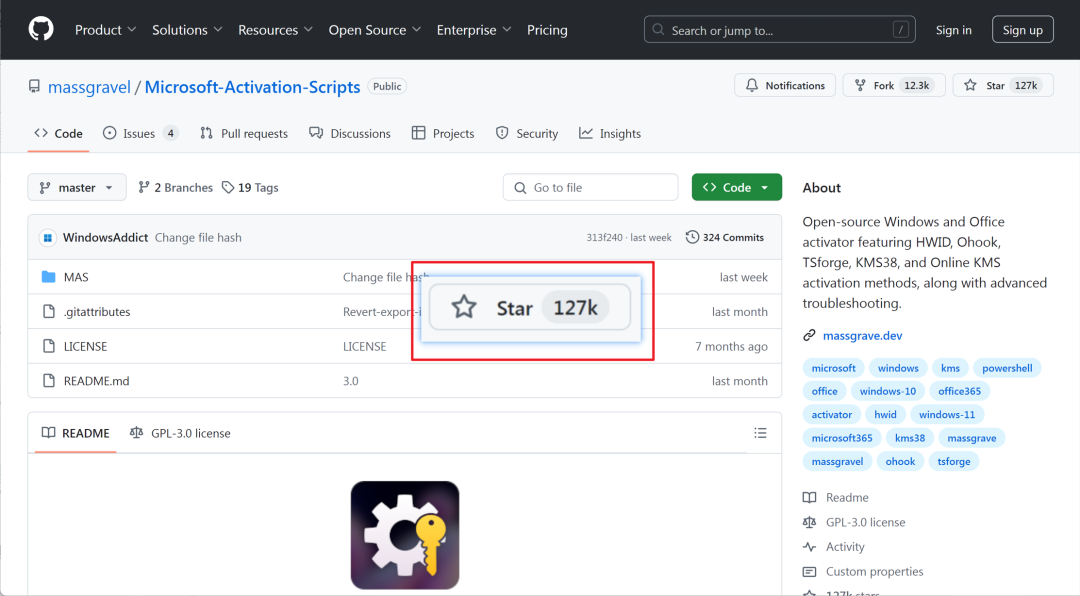Image resolution: width=1080 pixels, height=596 pixels.
Task: Click the windows topic tag
Action: pos(898,368)
